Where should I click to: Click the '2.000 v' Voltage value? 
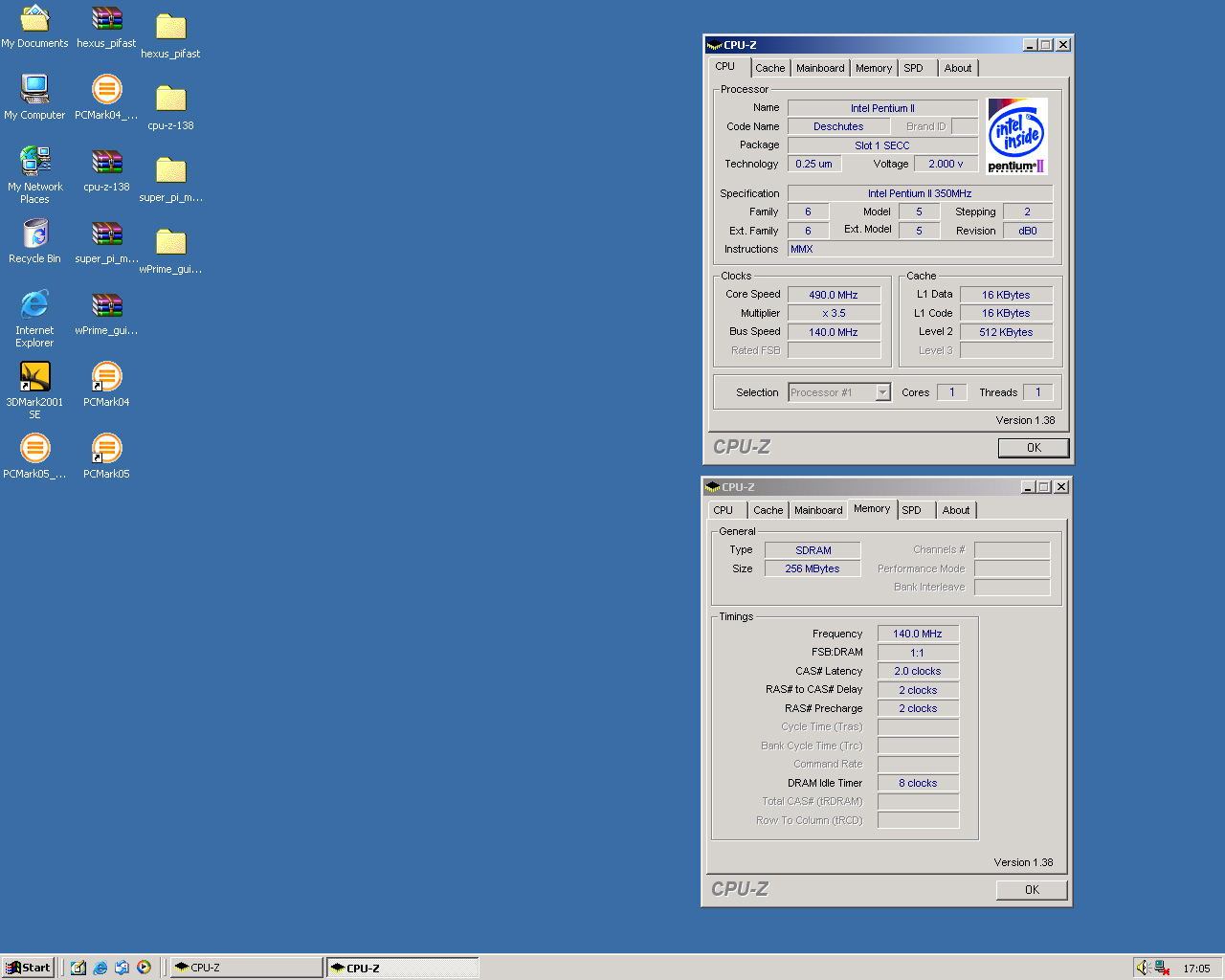coord(947,164)
